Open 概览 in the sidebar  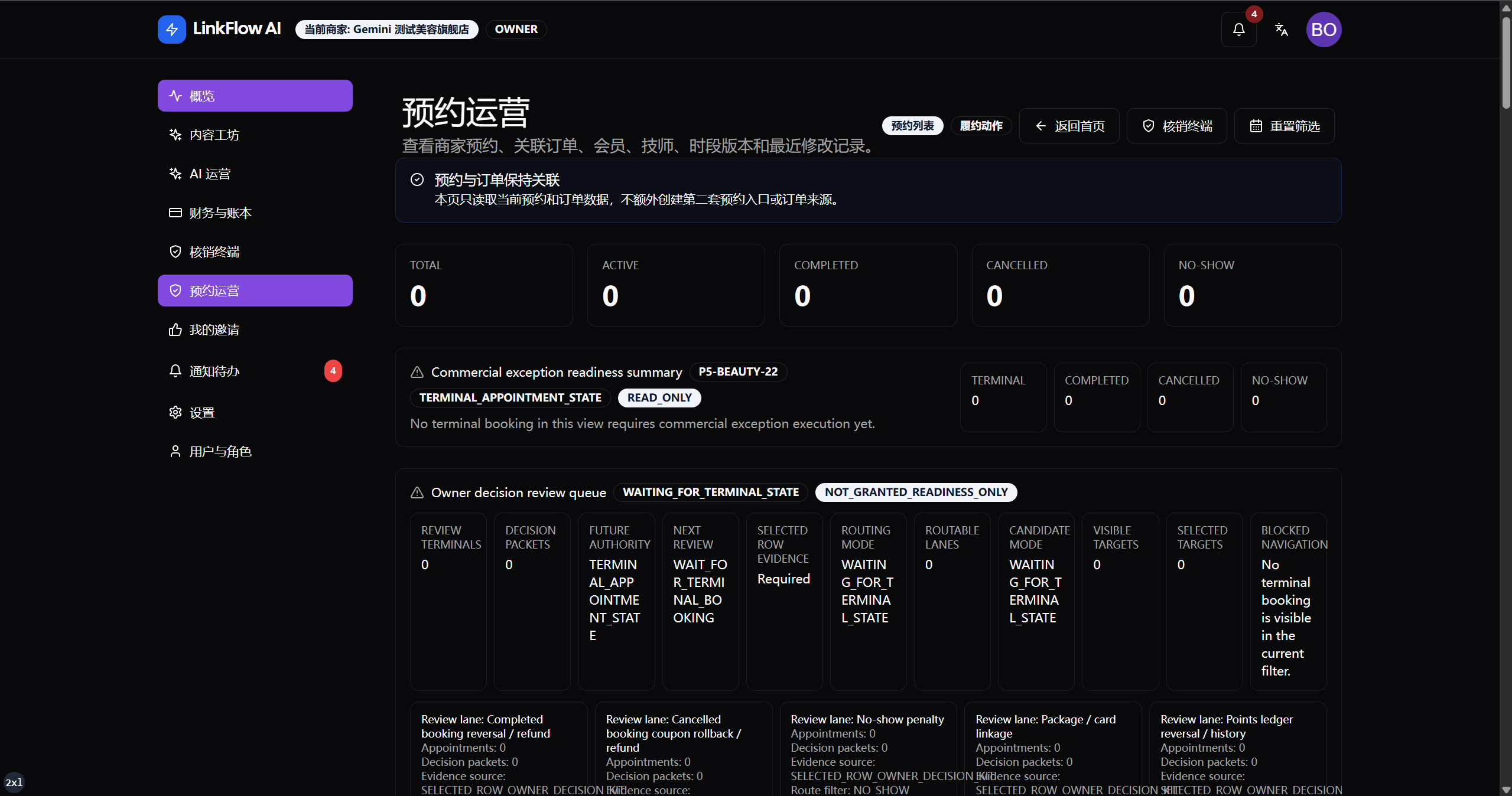[x=255, y=96]
